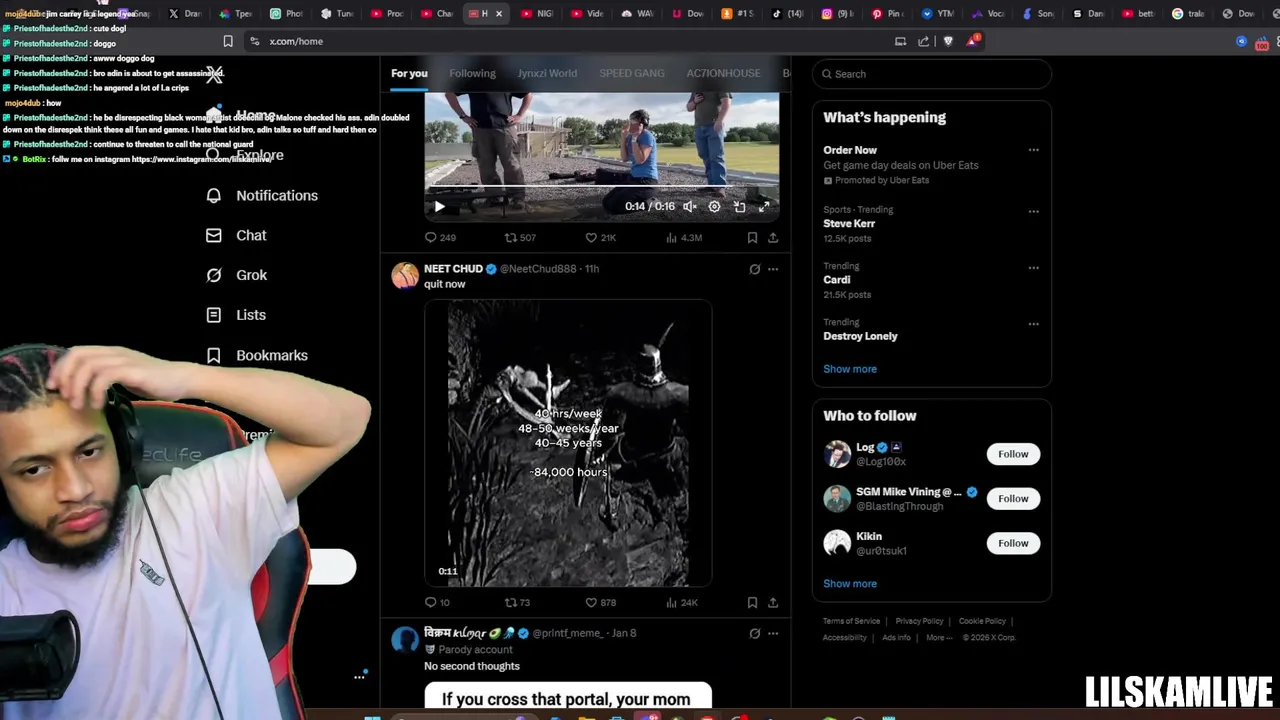1280x720 pixels.
Task: Open more options for Destroy Lonely trend
Action: click(x=1033, y=323)
